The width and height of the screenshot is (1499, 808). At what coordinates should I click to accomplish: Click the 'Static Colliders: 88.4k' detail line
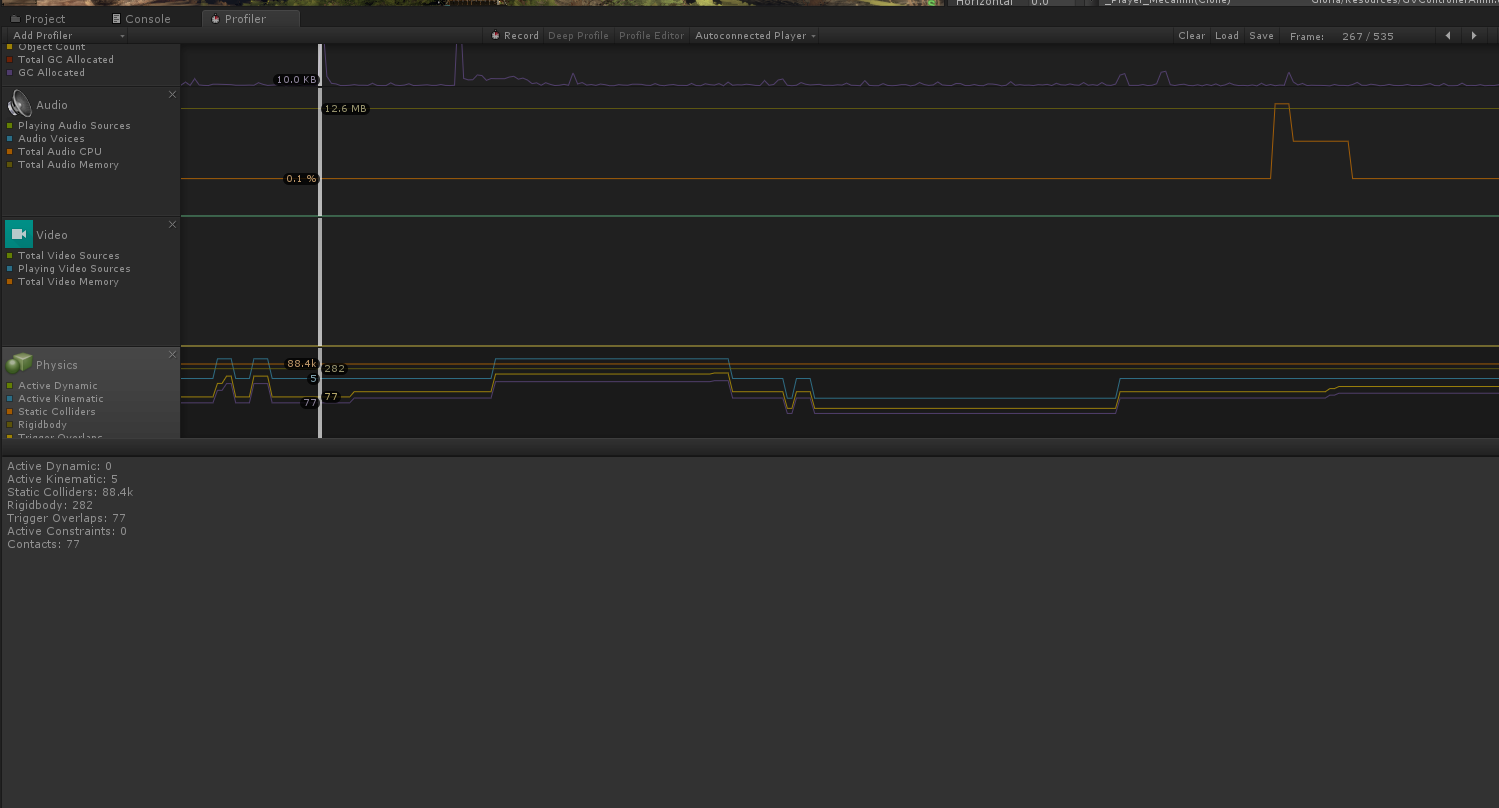click(x=70, y=492)
